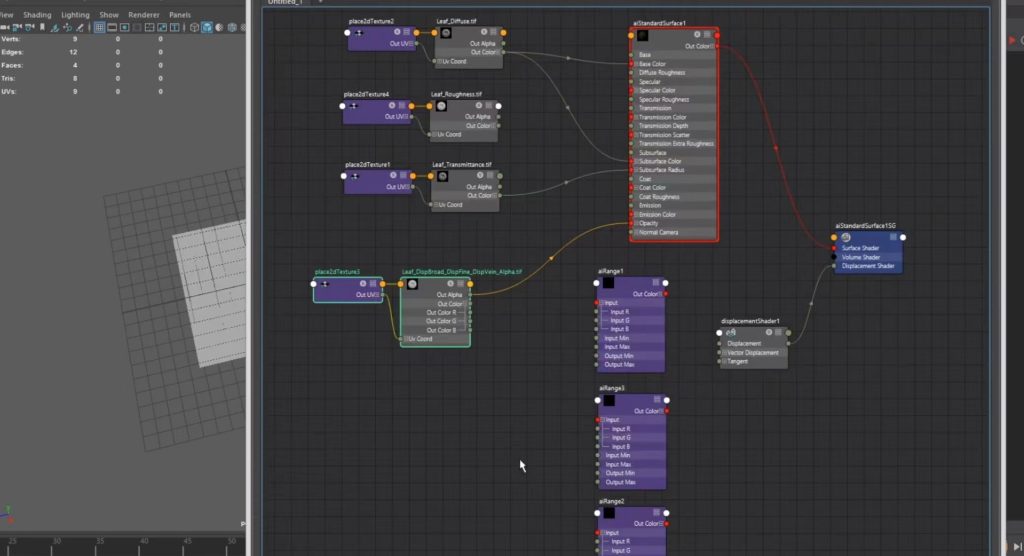Click the Out Color output port on aiRange1

click(x=665, y=294)
